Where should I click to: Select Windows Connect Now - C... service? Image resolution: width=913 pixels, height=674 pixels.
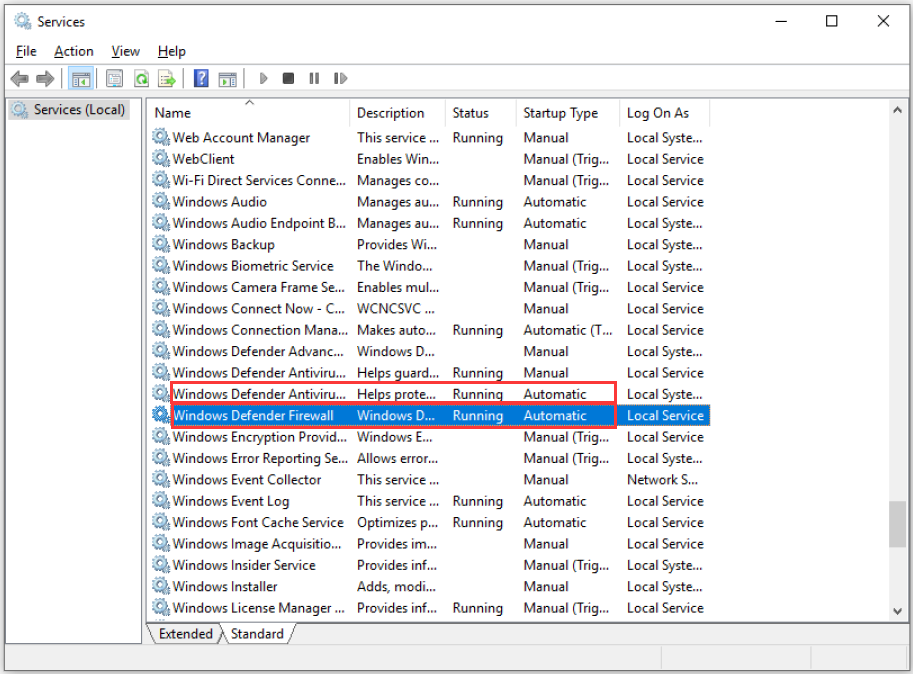tap(430, 308)
